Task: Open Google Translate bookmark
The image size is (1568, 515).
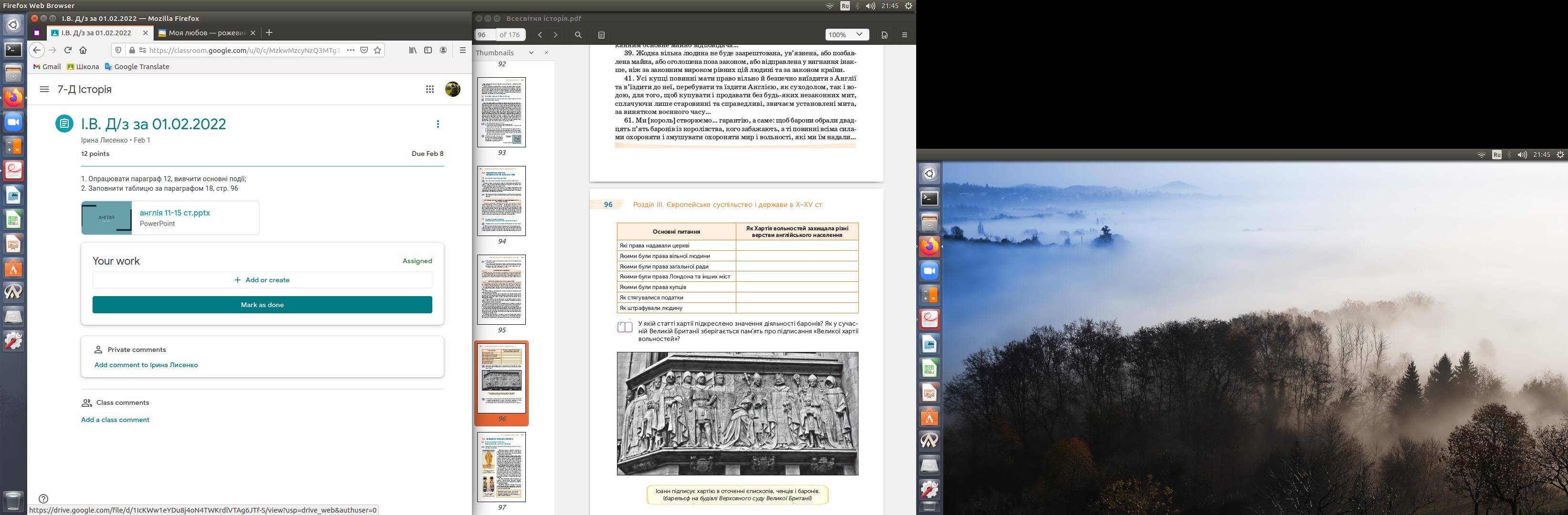Action: (137, 67)
